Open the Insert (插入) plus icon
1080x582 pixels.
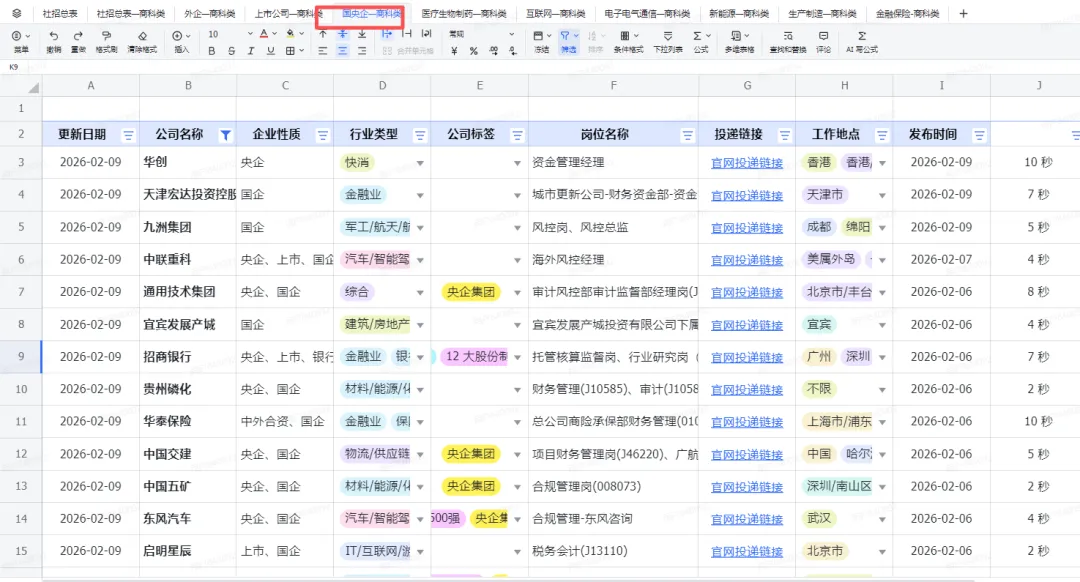tap(178, 36)
